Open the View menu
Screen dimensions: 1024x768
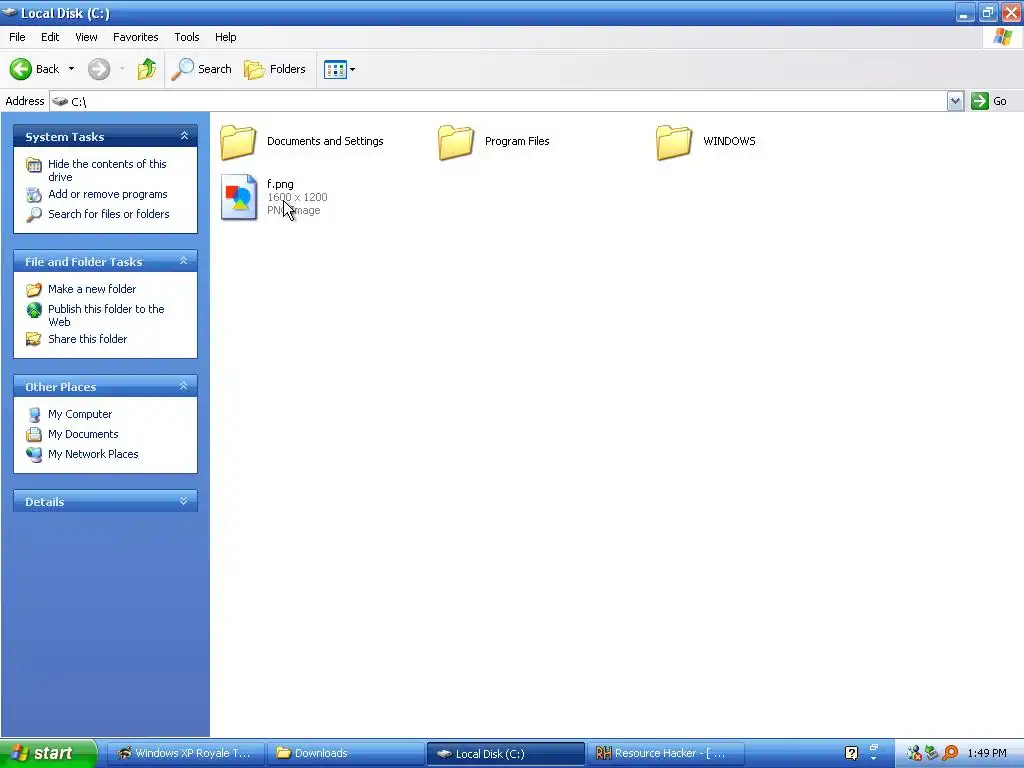(x=86, y=37)
